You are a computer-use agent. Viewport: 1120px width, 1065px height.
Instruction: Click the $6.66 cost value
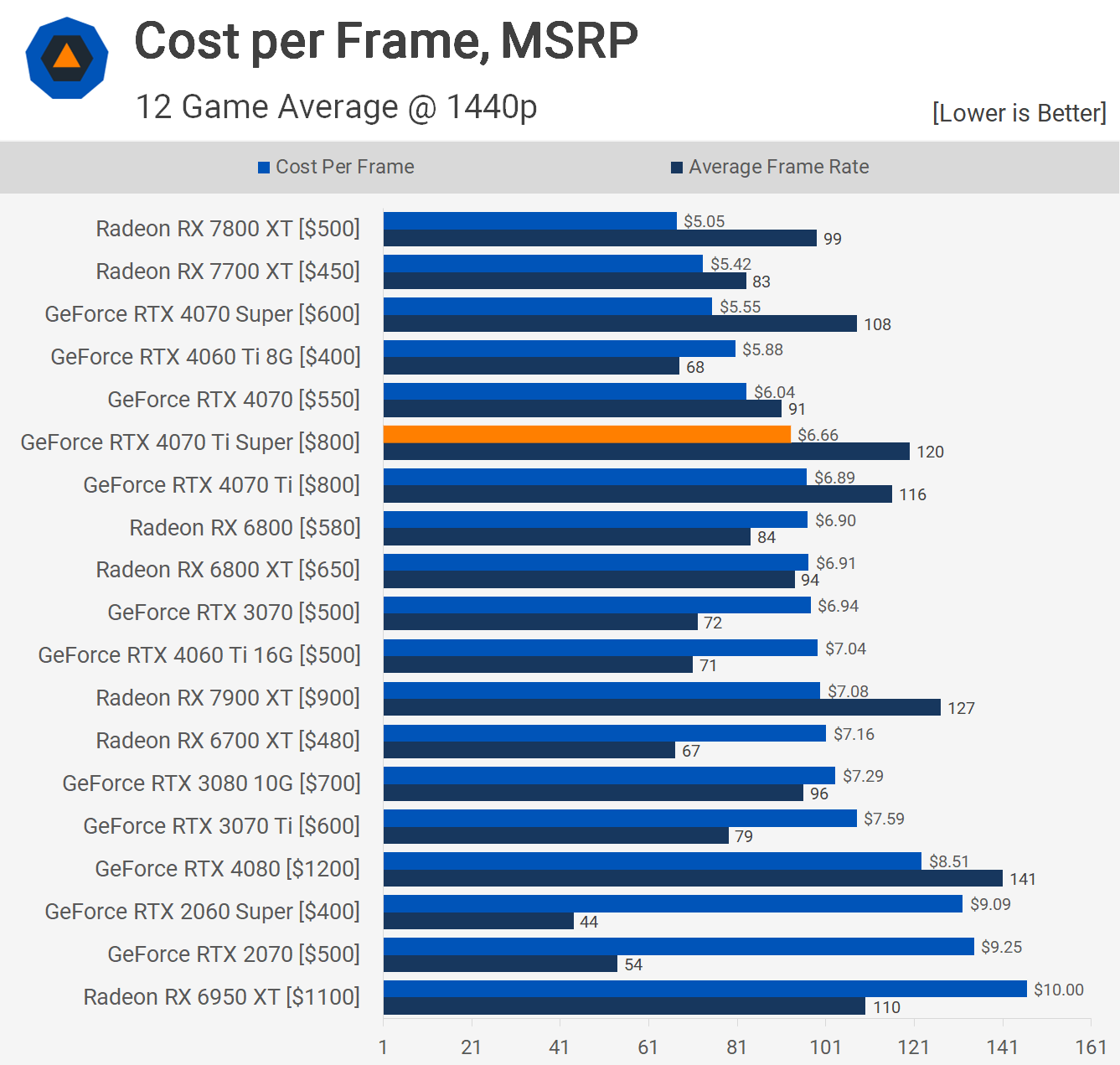818,435
